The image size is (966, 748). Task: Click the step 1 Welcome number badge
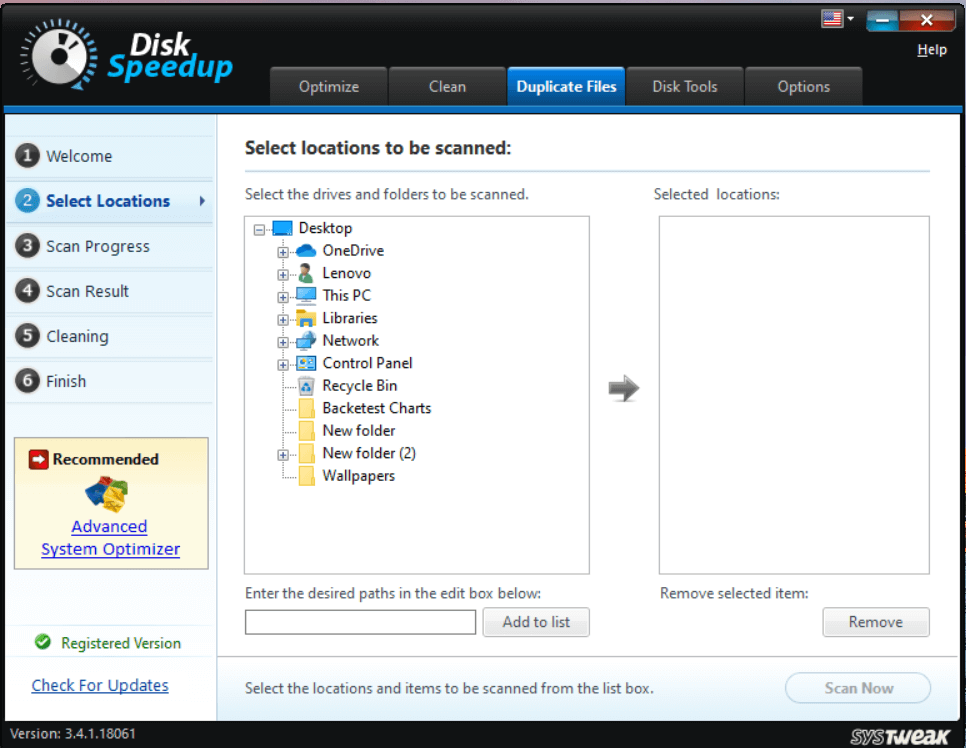coord(27,156)
